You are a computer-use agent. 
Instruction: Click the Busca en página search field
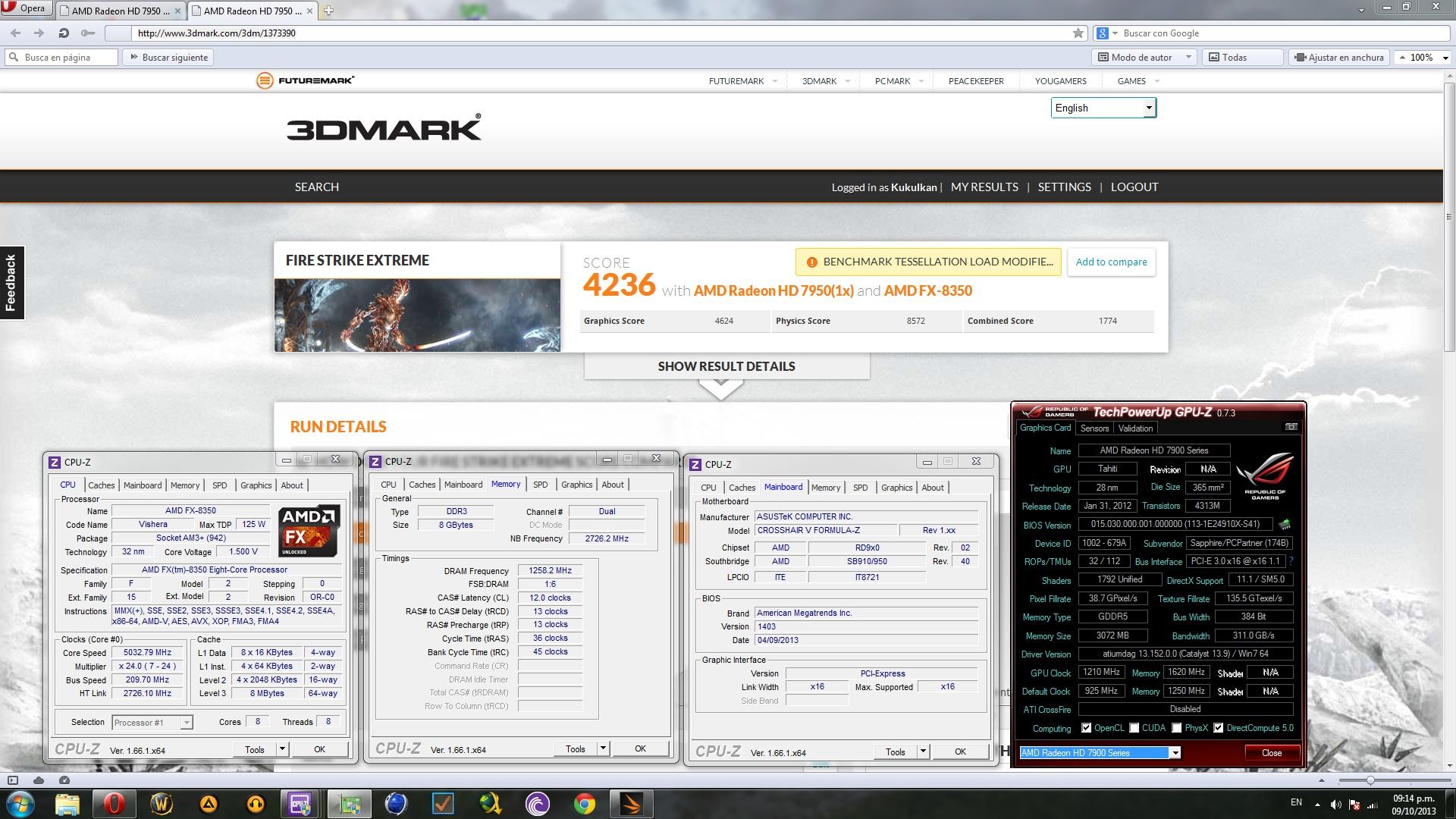[61, 58]
